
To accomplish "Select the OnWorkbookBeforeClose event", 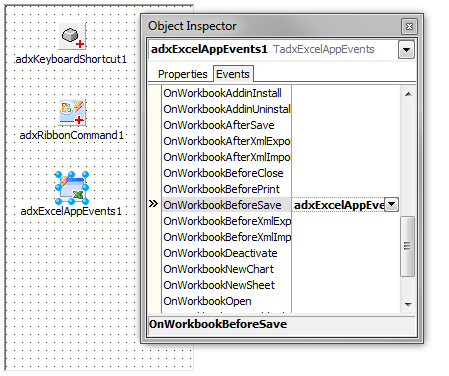I will pyautogui.click(x=223, y=173).
